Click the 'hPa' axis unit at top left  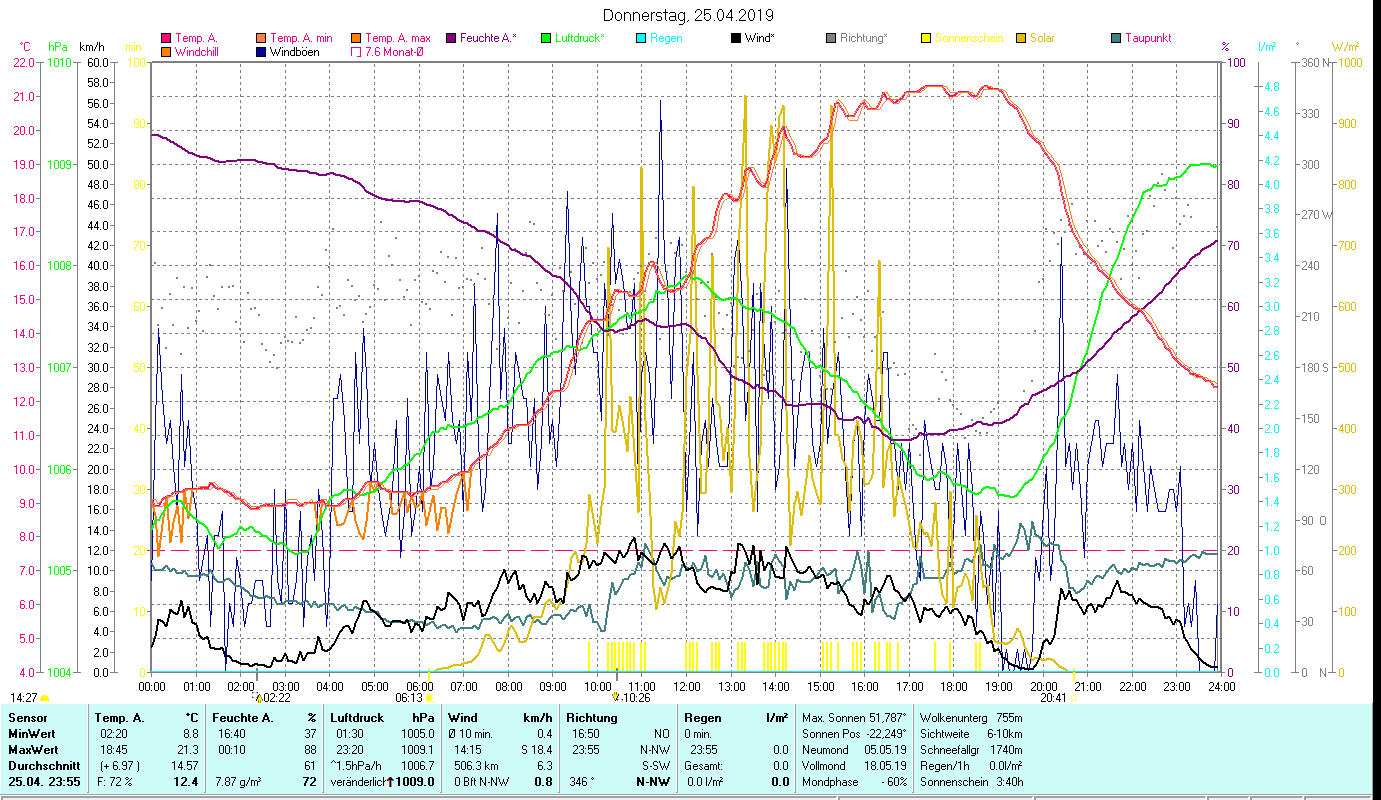pos(58,47)
